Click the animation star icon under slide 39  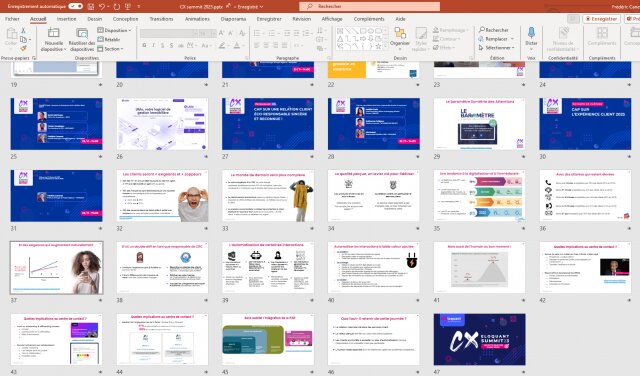[x=312, y=300]
